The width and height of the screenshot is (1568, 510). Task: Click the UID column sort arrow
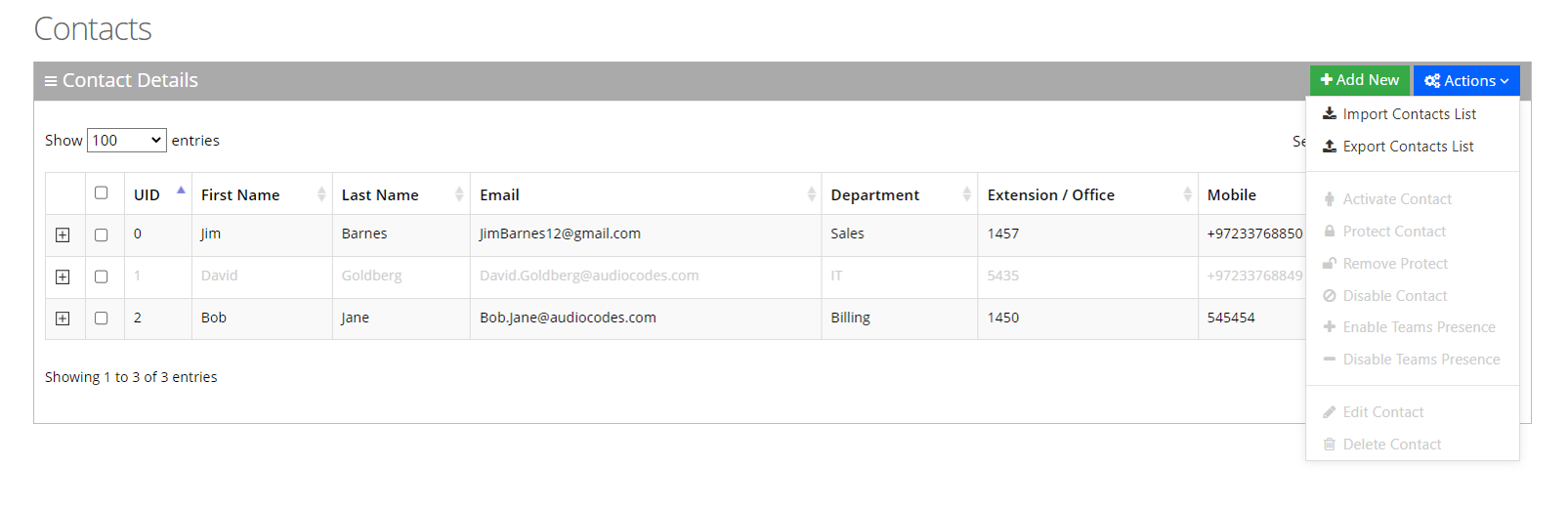(181, 191)
